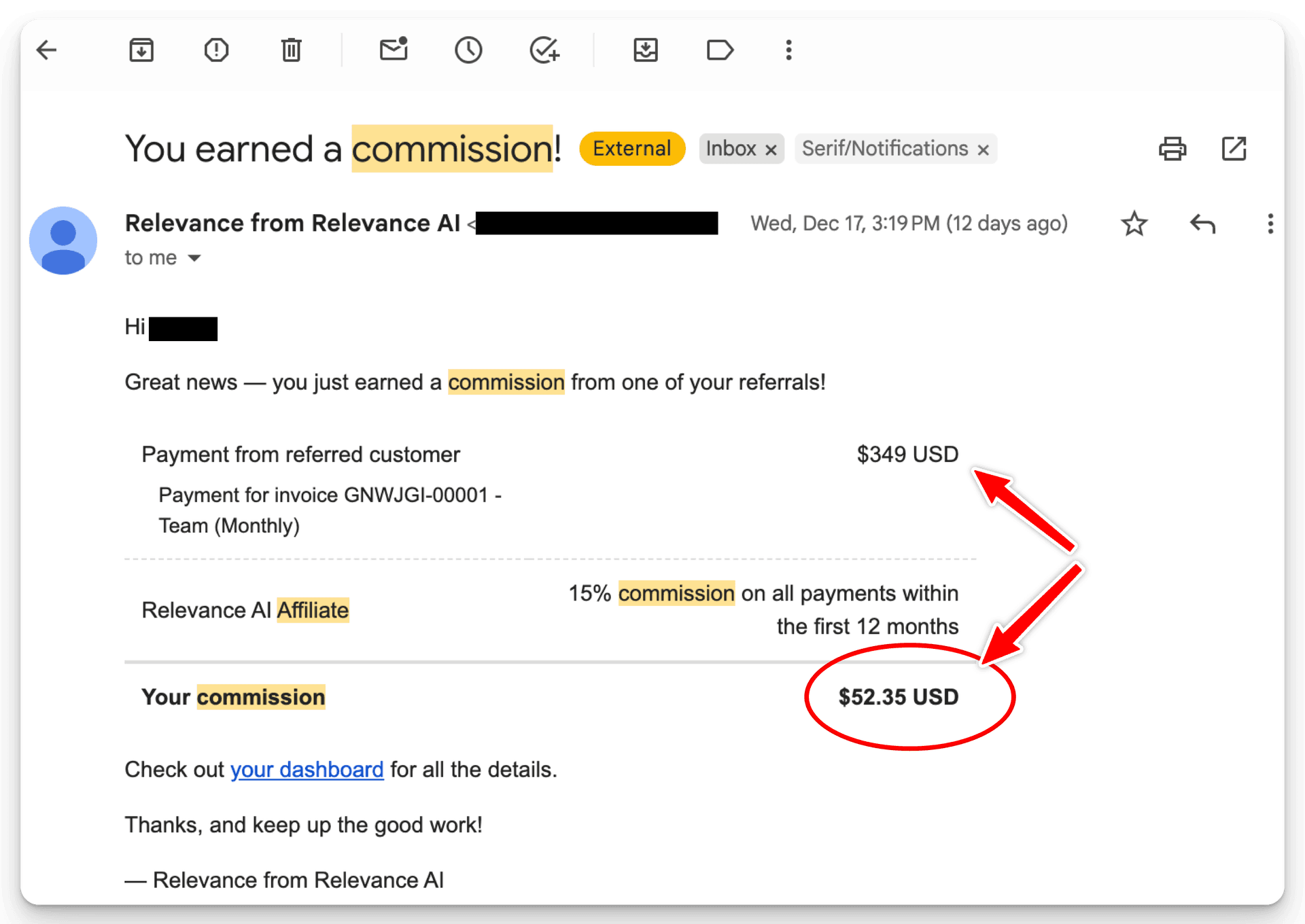Screen dimensions: 1305x924
Task: Click the sender's profile avatar
Action: [63, 241]
